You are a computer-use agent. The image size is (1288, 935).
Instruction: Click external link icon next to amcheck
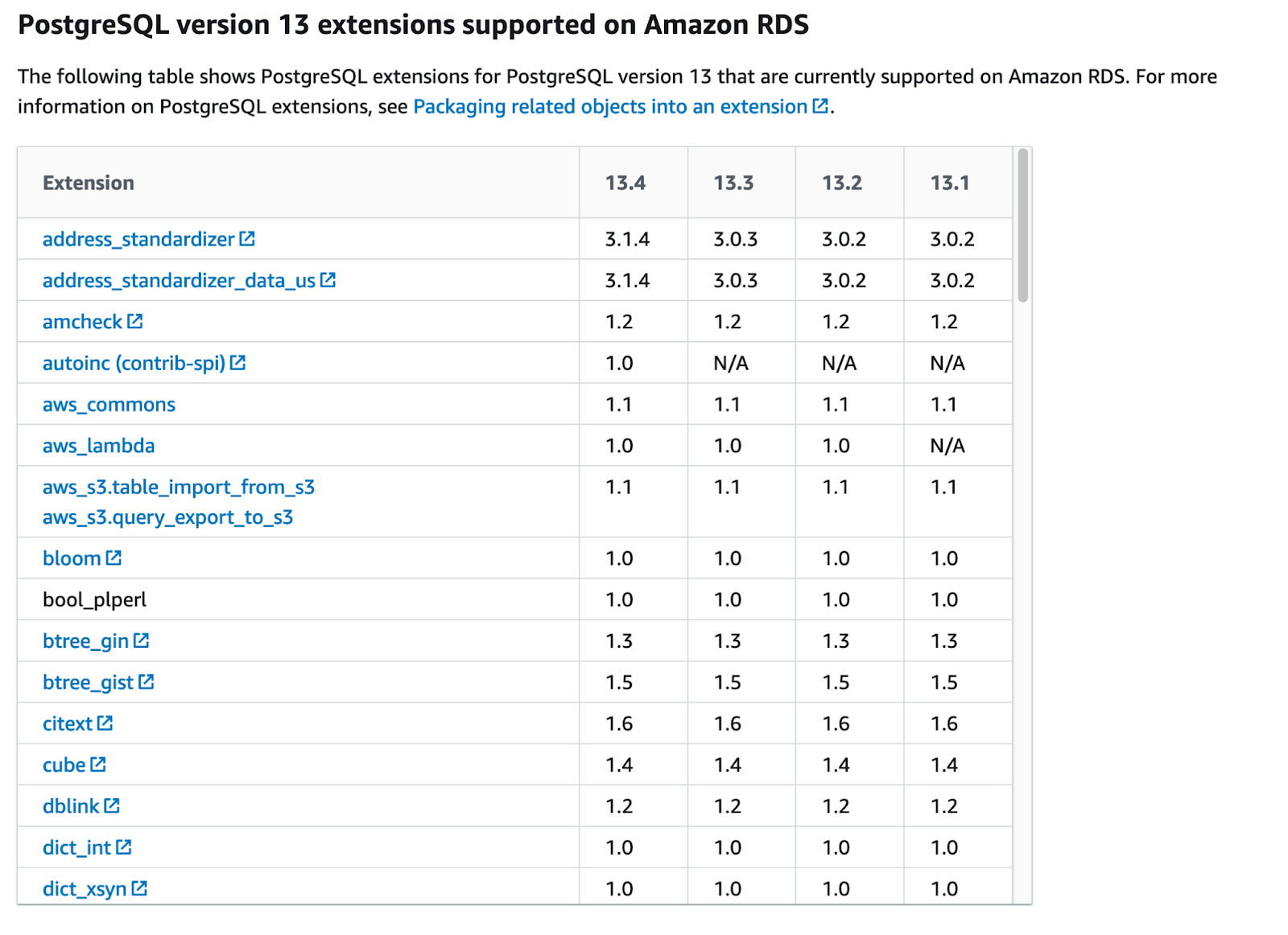[x=135, y=322]
